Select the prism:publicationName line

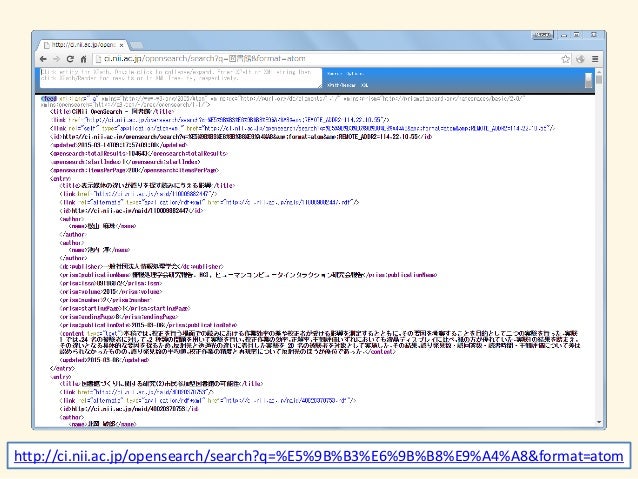tap(248, 275)
